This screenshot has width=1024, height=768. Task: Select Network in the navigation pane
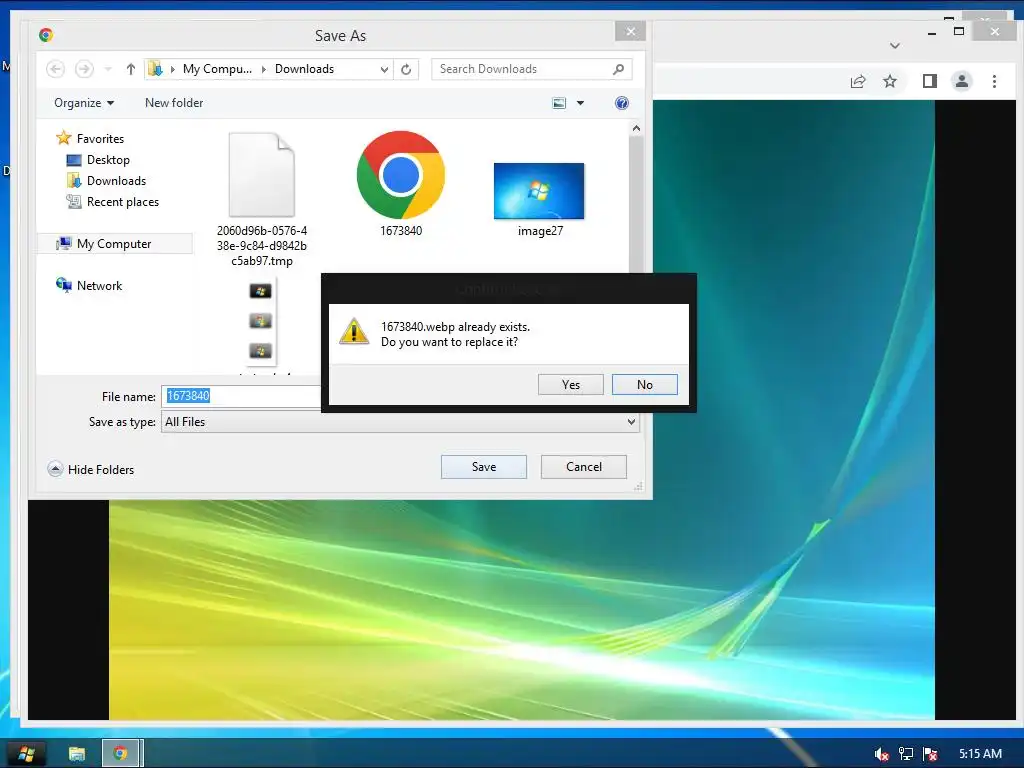[89, 285]
